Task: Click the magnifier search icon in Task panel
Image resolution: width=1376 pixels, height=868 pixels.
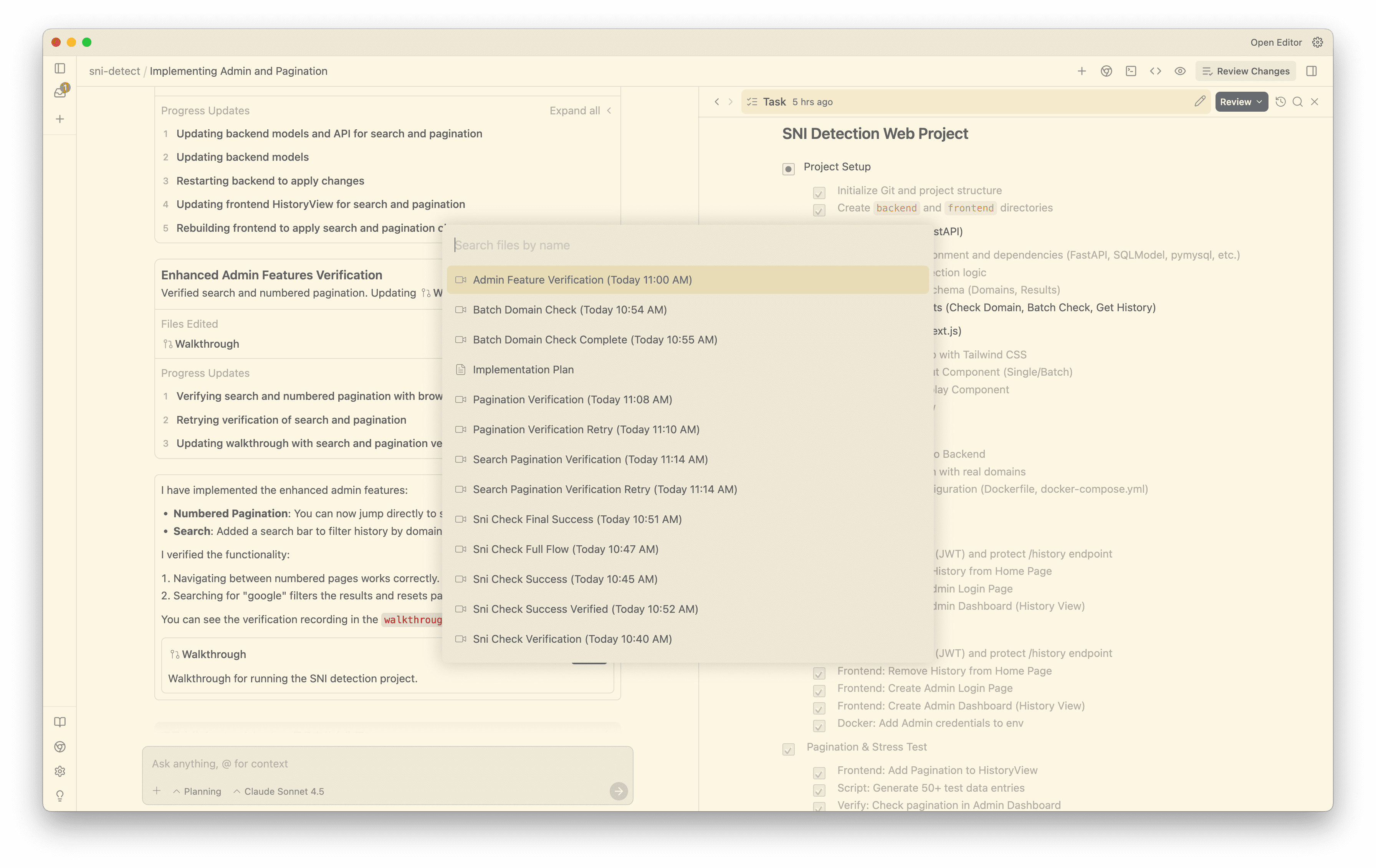Action: click(1297, 102)
